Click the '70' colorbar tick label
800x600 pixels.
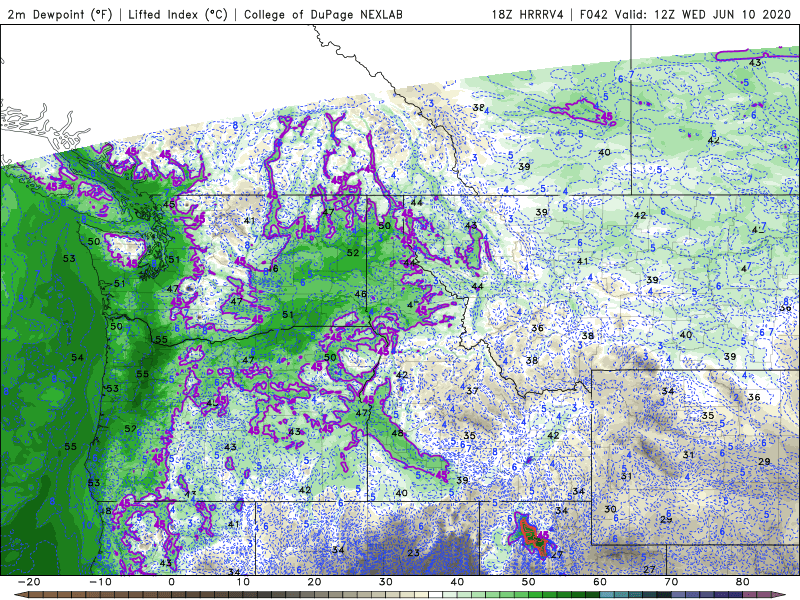click(671, 582)
